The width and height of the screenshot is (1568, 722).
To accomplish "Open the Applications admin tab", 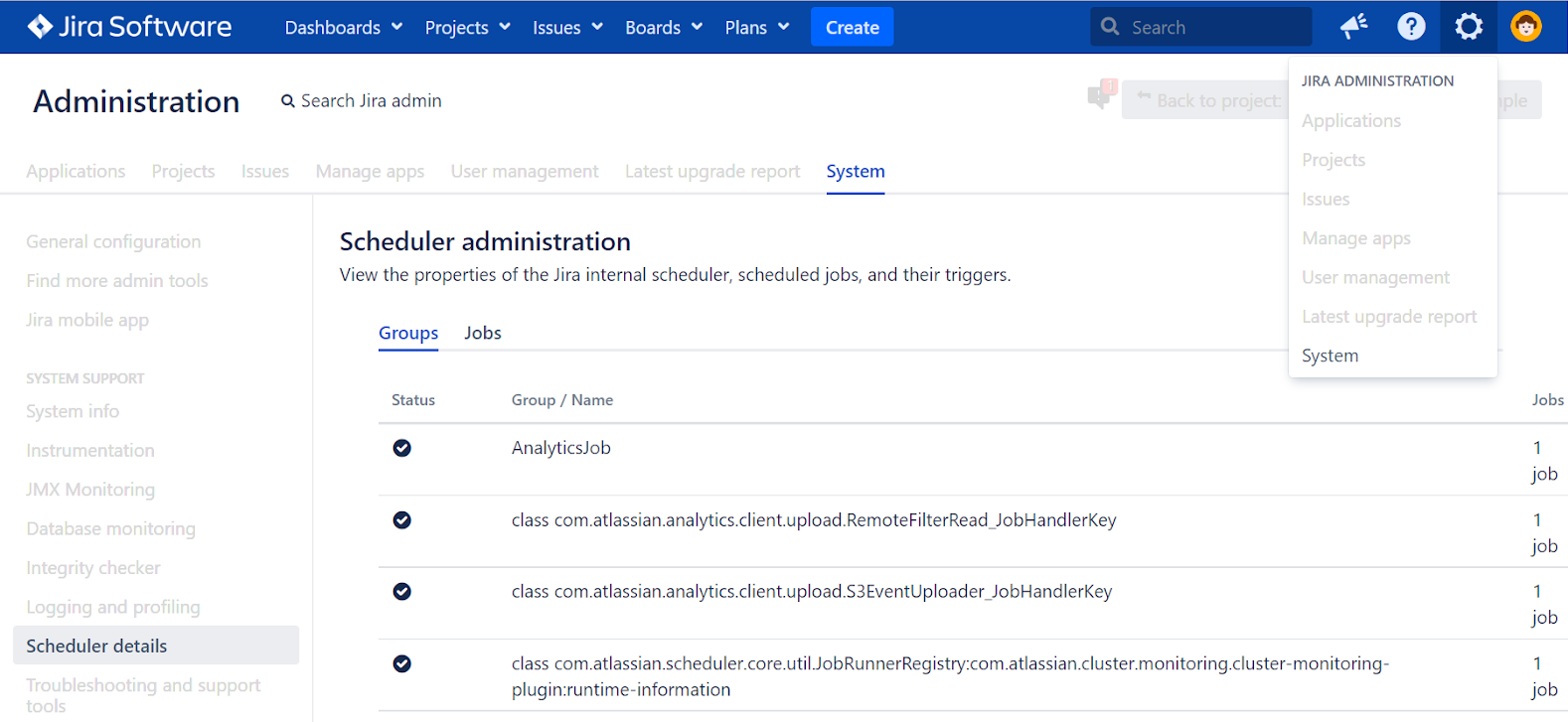I will pyautogui.click(x=76, y=171).
